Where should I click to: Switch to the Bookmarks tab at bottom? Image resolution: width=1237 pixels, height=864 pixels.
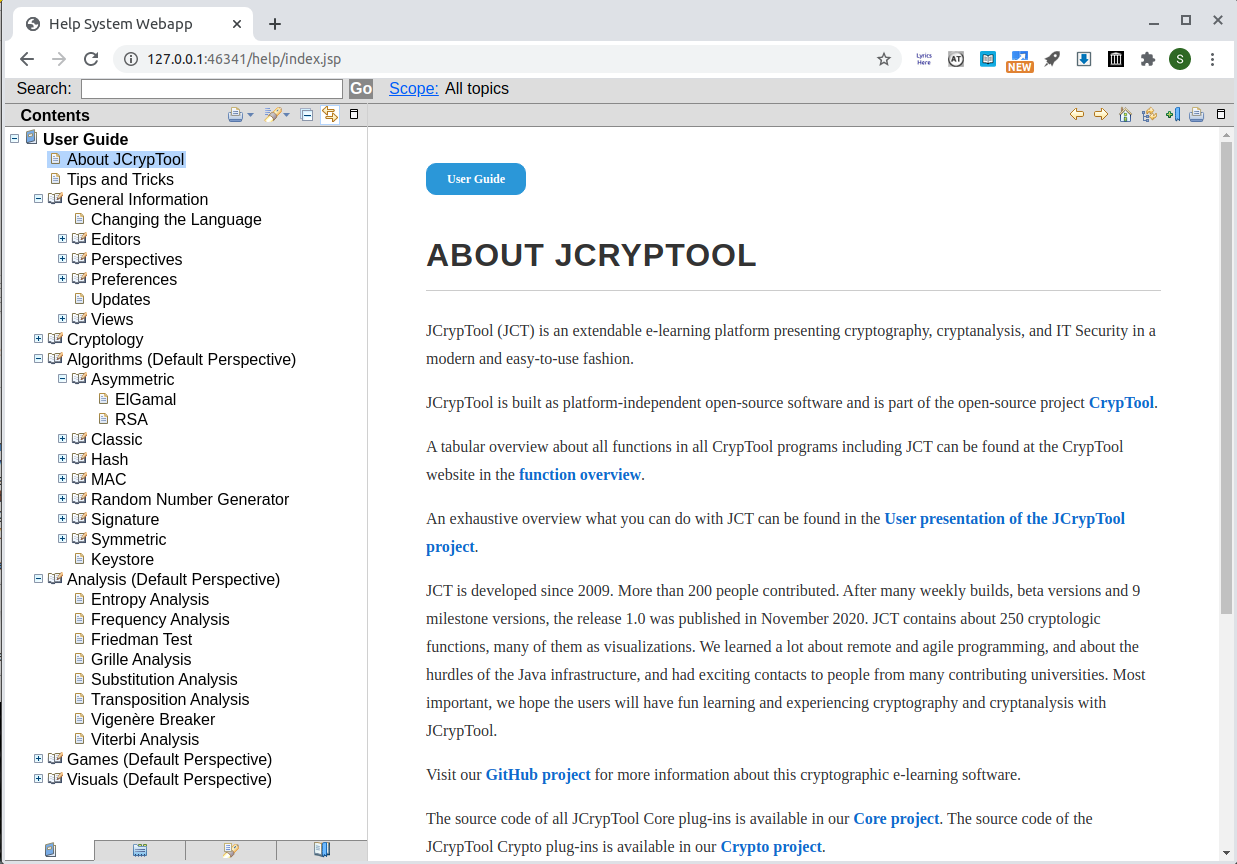click(x=322, y=850)
